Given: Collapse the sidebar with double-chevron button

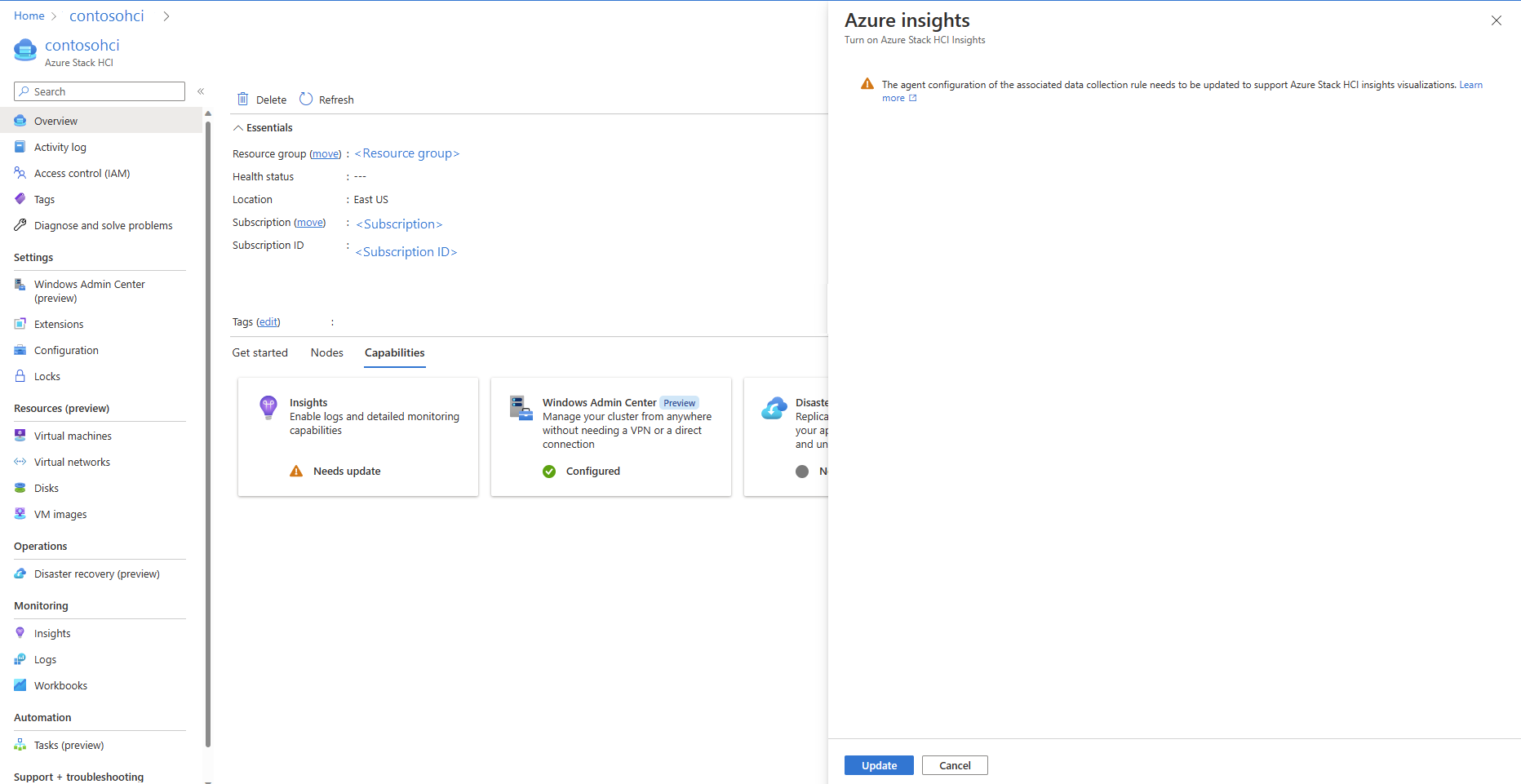Looking at the screenshot, I should click(201, 91).
